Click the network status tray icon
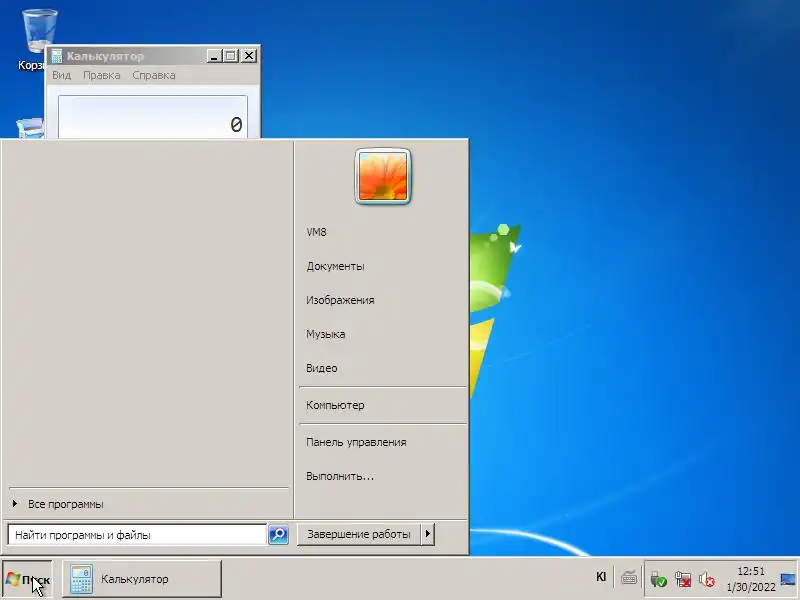 point(683,580)
